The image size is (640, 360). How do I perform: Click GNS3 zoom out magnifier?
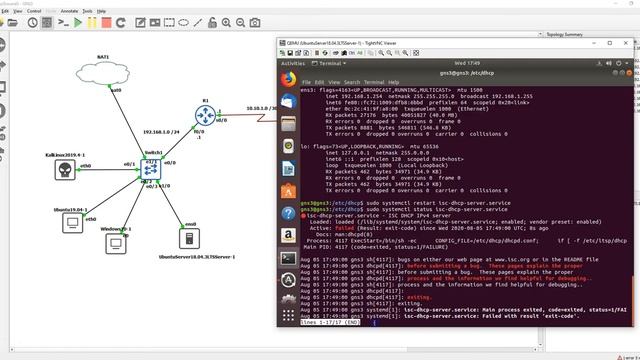click(x=240, y=22)
